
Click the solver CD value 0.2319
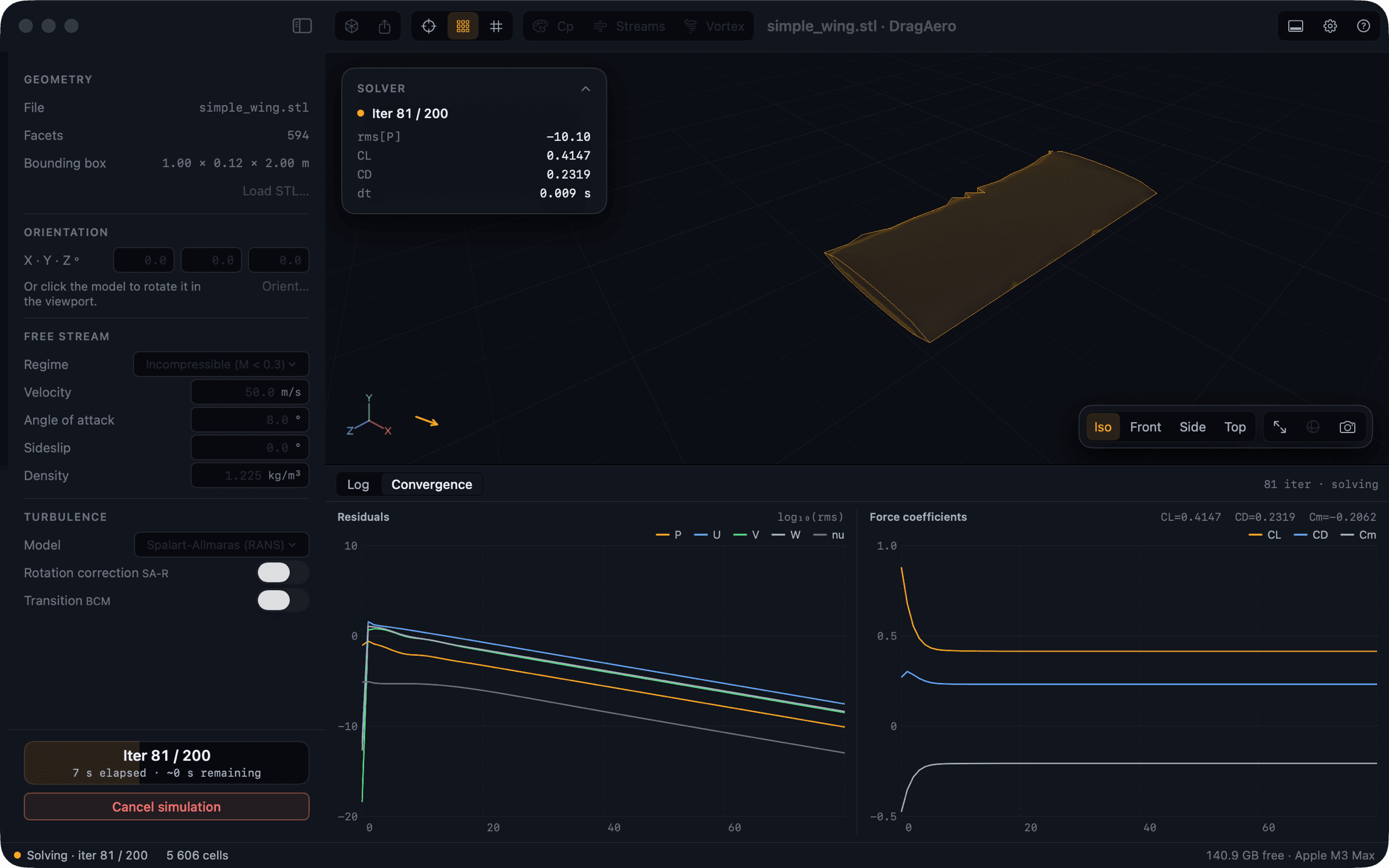click(x=568, y=174)
